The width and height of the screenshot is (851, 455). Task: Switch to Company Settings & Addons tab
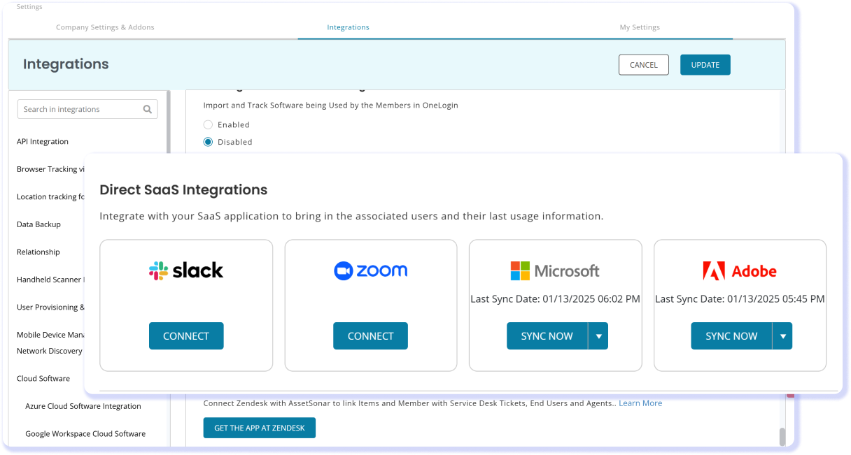click(x=105, y=27)
